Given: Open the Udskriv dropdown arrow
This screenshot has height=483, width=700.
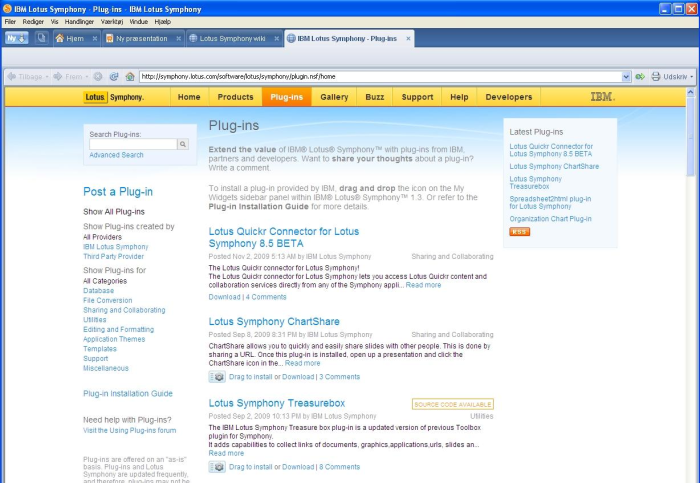Looking at the screenshot, I should pos(692,77).
